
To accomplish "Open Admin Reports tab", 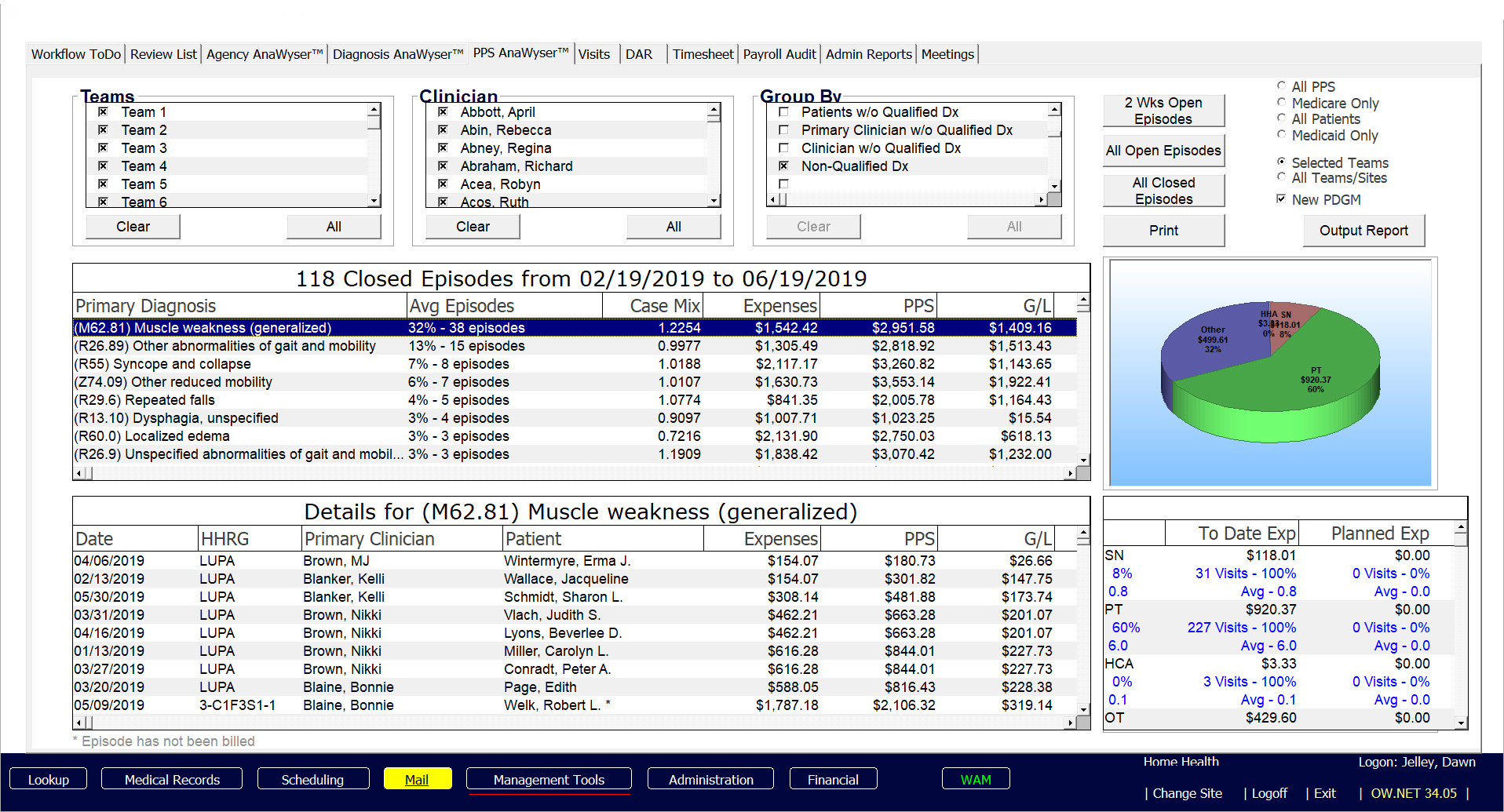I will (x=869, y=54).
